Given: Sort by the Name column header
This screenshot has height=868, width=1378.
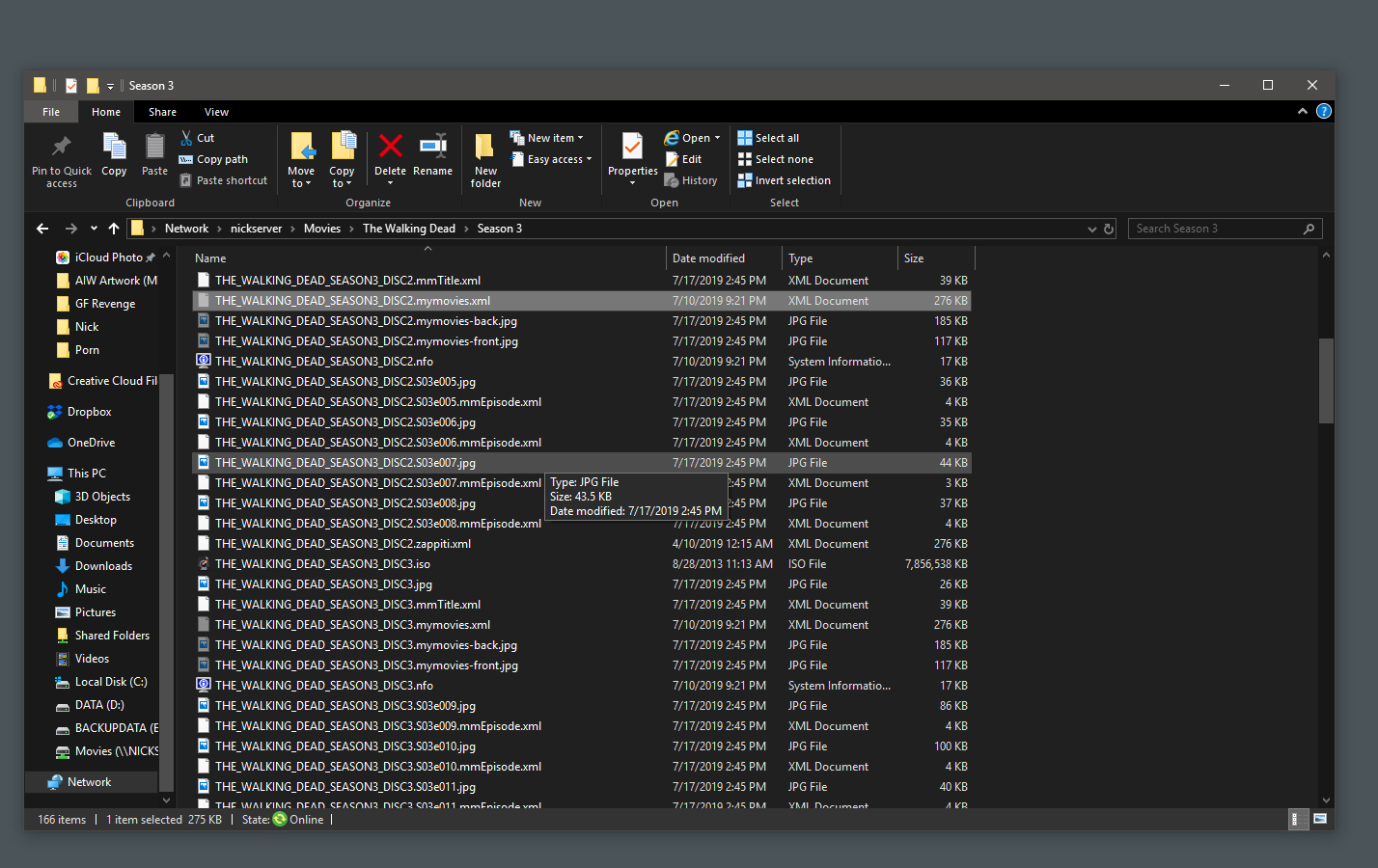Looking at the screenshot, I should pos(427,258).
